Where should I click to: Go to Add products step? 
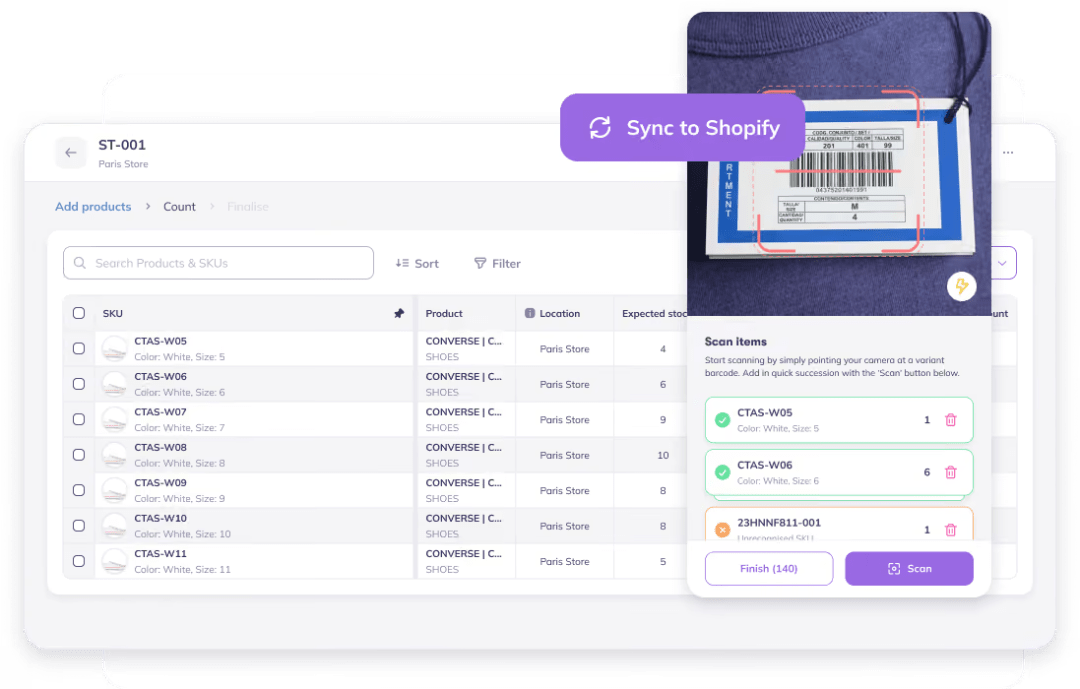93,207
